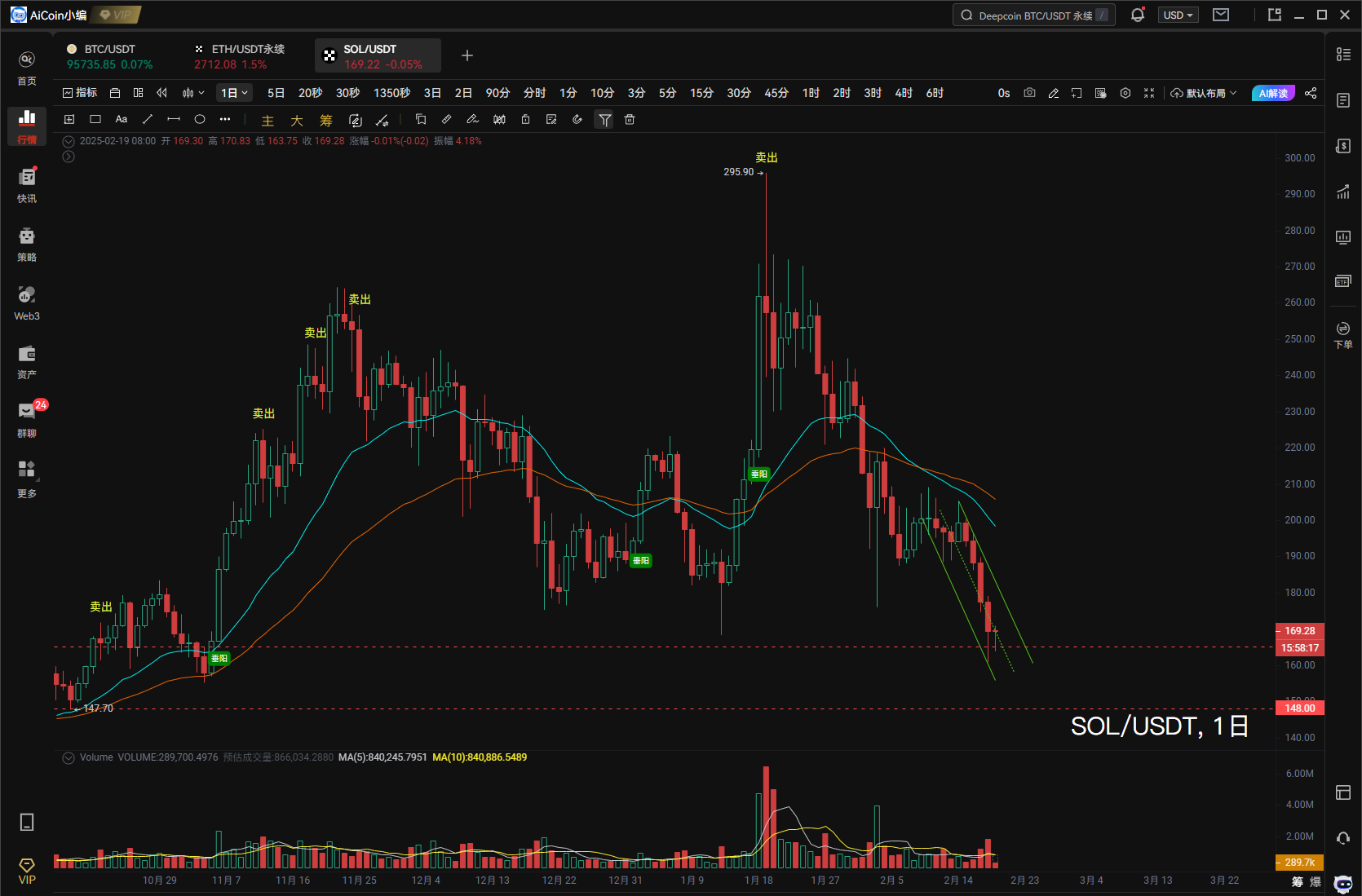Click the share icon in toolbar
The image size is (1362, 896).
coord(1311,93)
